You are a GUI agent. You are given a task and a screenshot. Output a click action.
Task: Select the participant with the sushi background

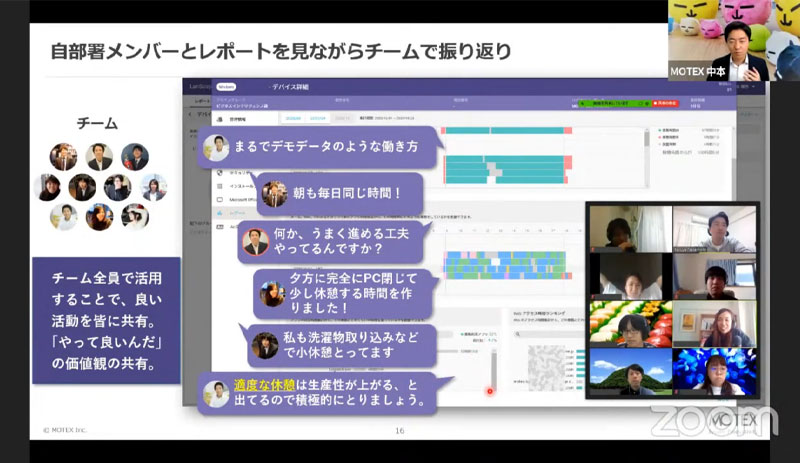point(631,324)
